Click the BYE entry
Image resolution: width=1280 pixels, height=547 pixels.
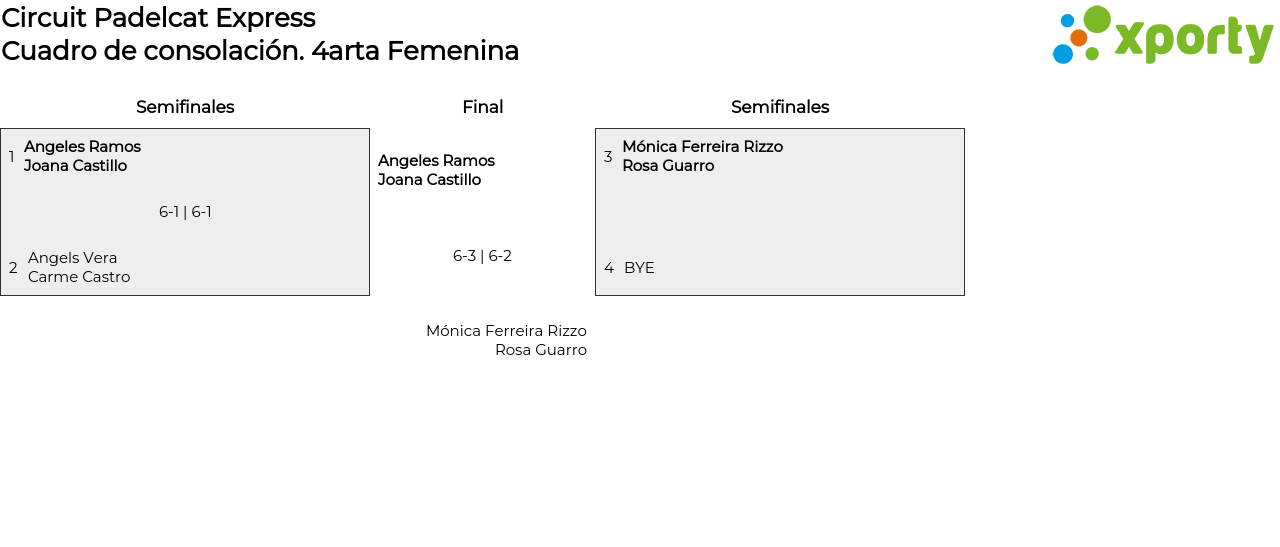pyautogui.click(x=639, y=268)
